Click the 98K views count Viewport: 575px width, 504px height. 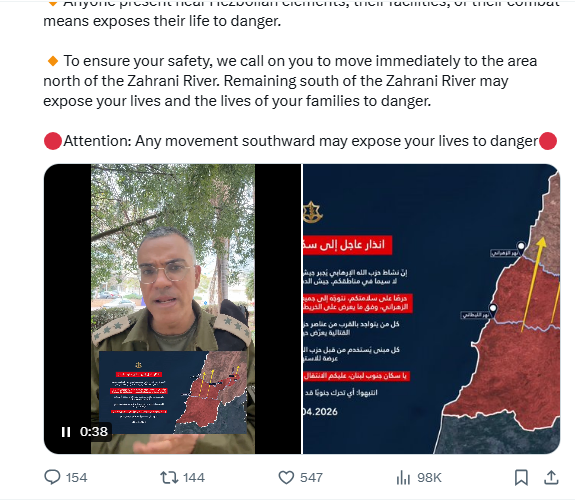coord(429,478)
